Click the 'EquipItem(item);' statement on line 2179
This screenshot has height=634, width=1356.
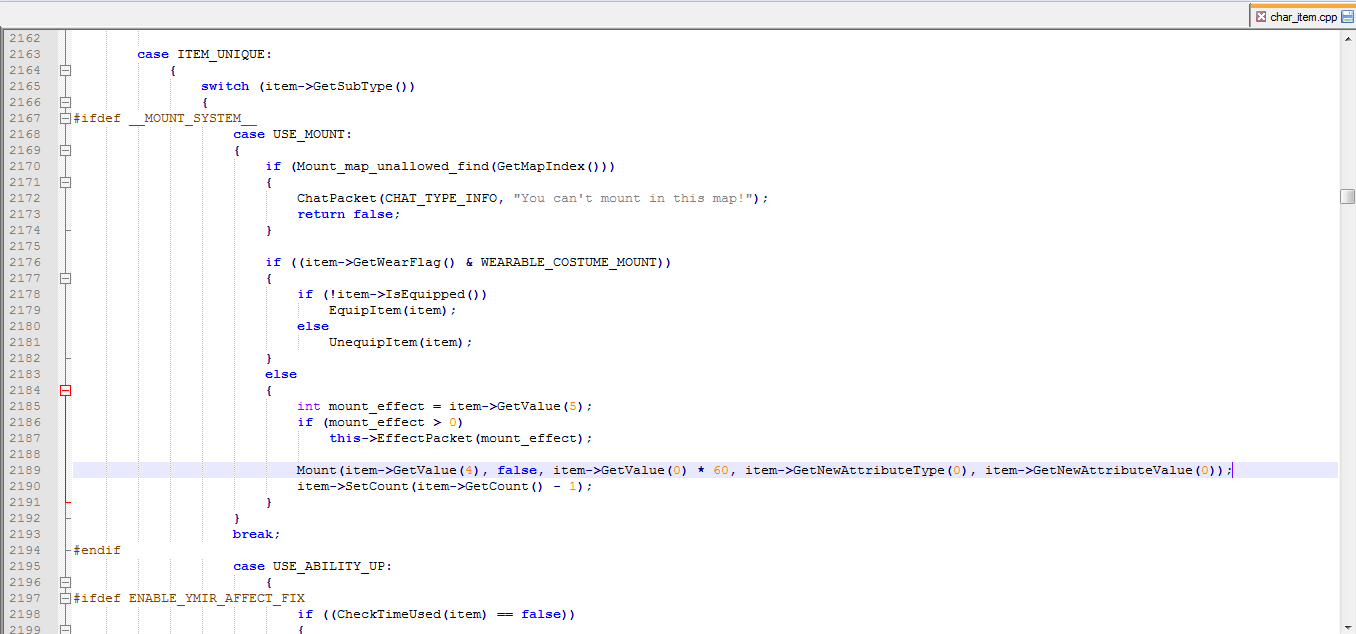tap(393, 310)
